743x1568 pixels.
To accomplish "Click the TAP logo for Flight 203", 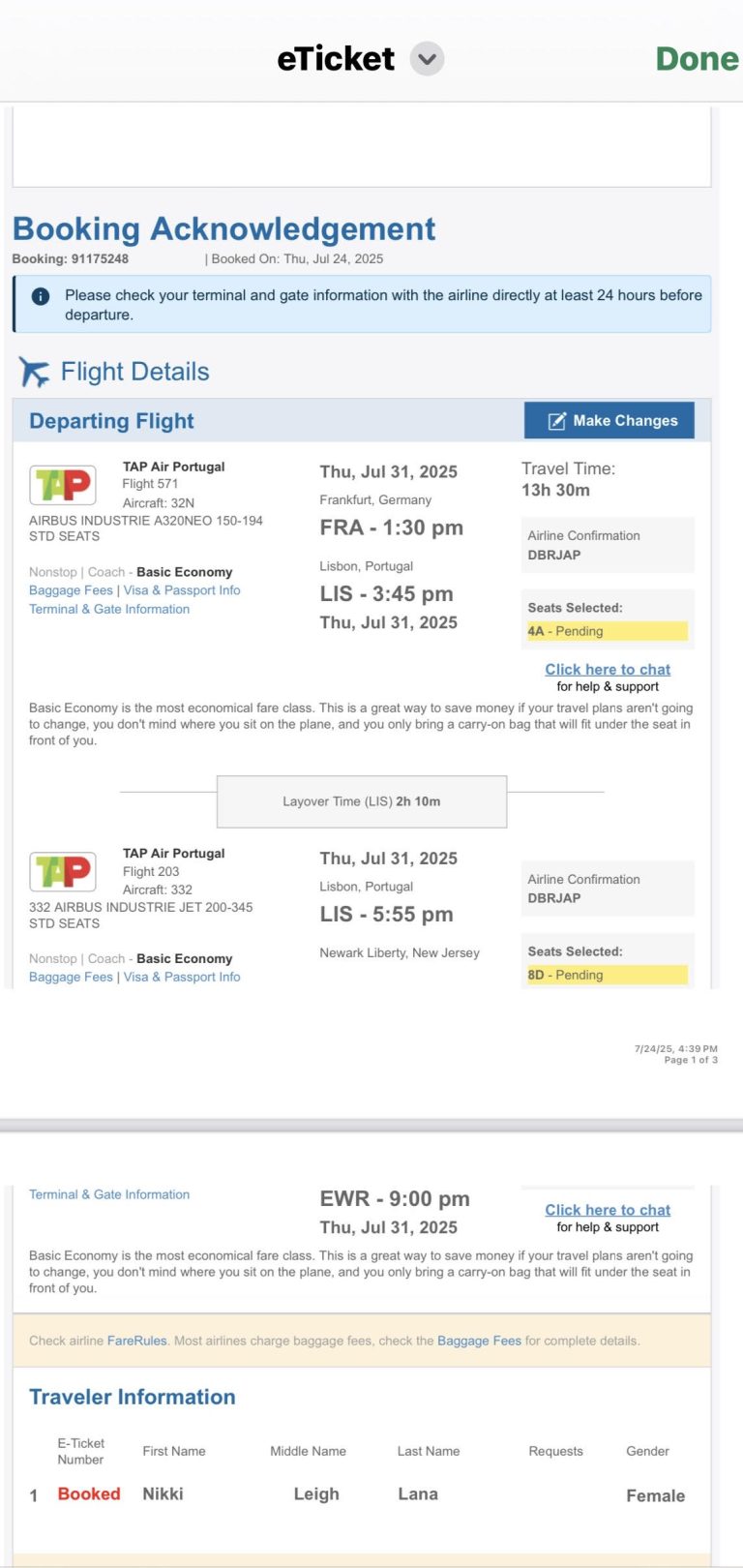I will (x=63, y=871).
